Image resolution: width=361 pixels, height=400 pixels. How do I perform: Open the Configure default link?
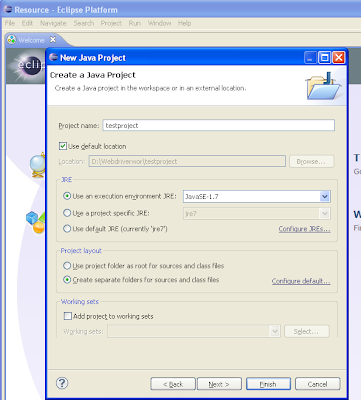[x=301, y=281]
